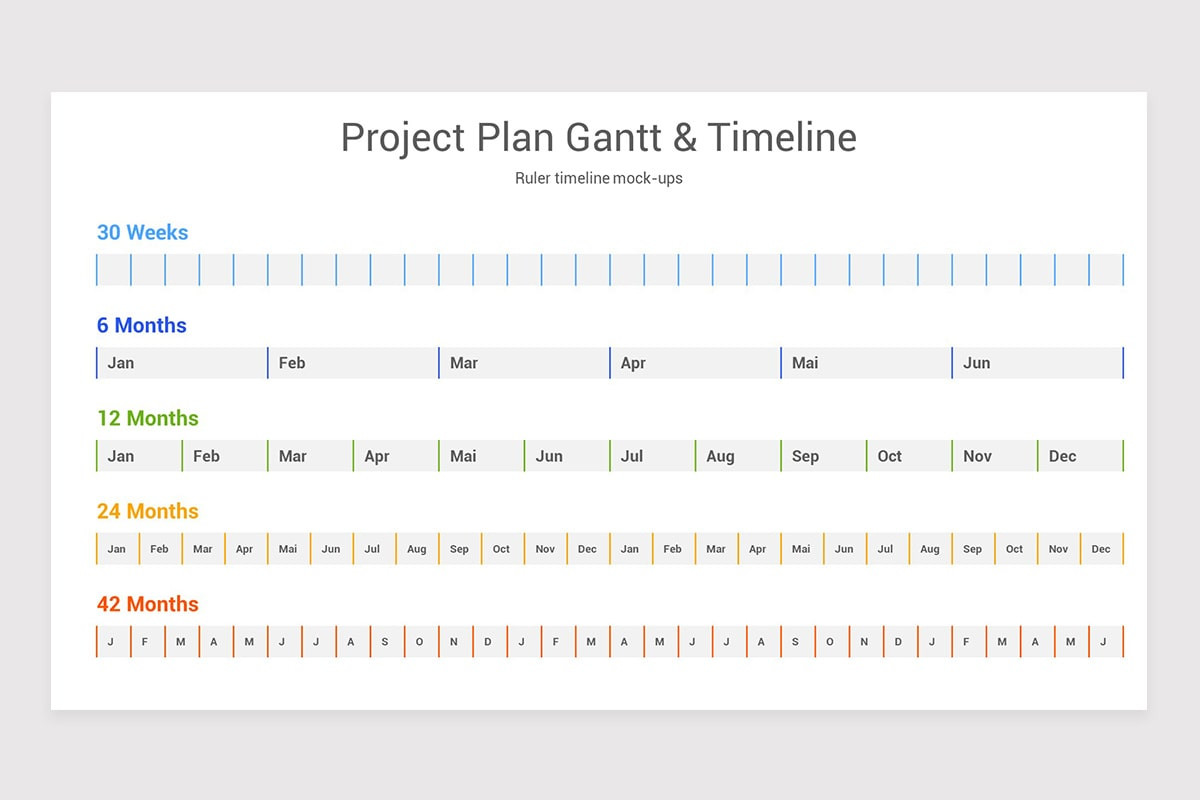Click the first Jan cell in 24 Months ruler
This screenshot has width=1200, height=800.
[118, 549]
